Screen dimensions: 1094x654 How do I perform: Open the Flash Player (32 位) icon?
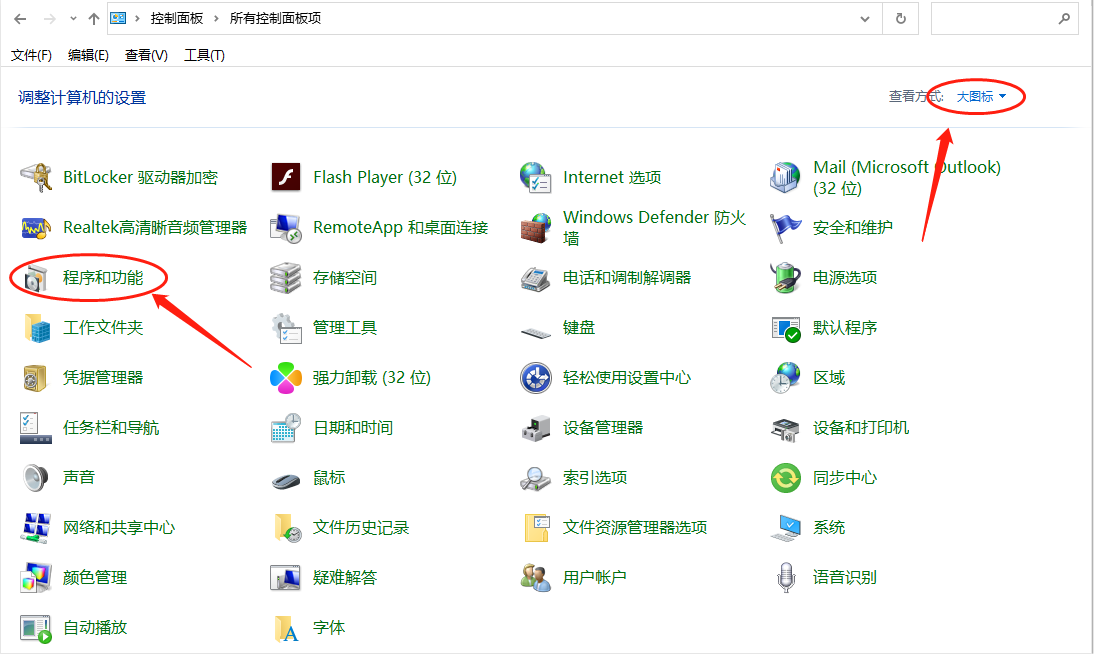point(285,177)
